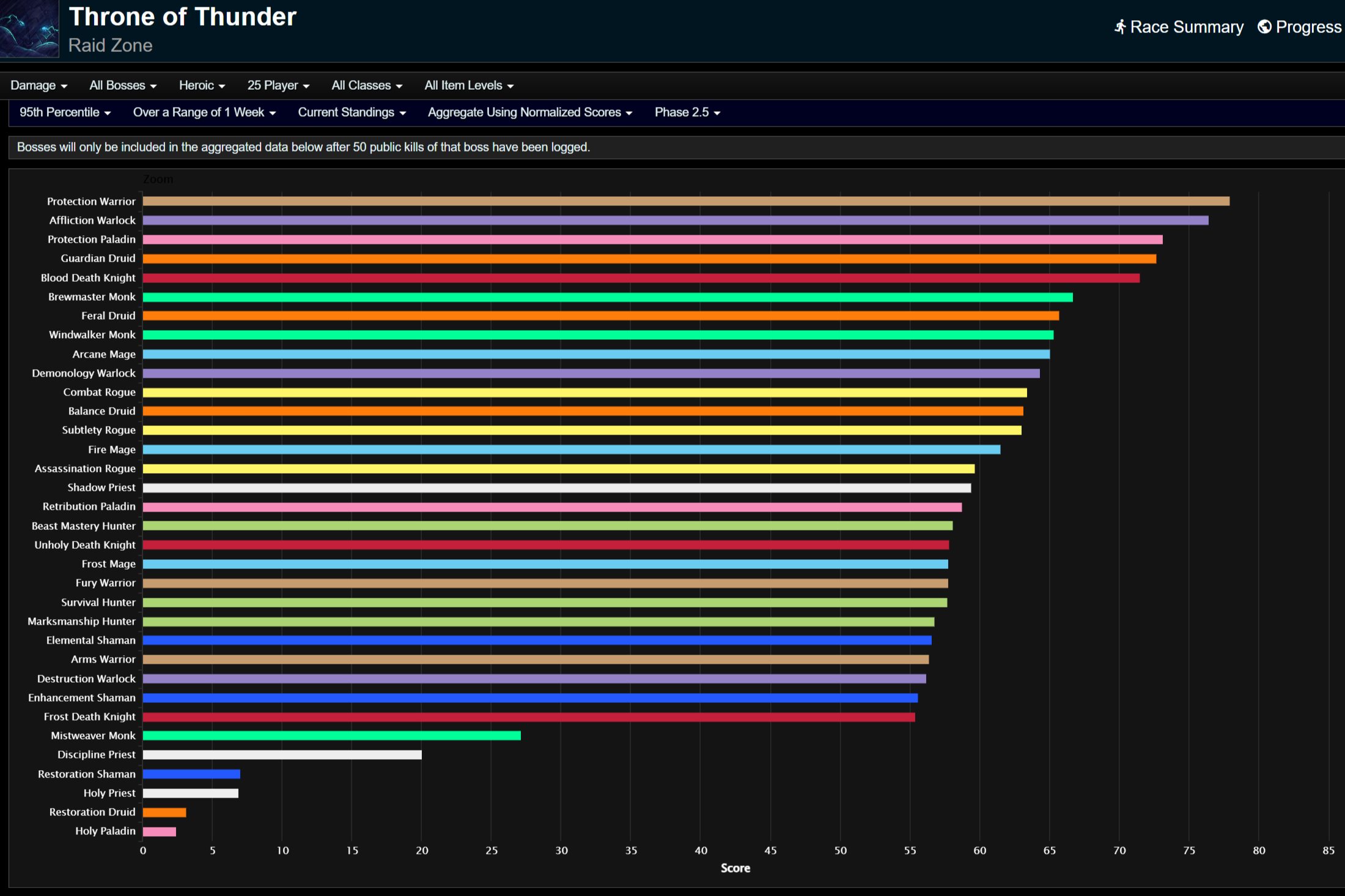Change the 95th Percentile setting
Image resolution: width=1345 pixels, height=896 pixels.
tap(65, 112)
